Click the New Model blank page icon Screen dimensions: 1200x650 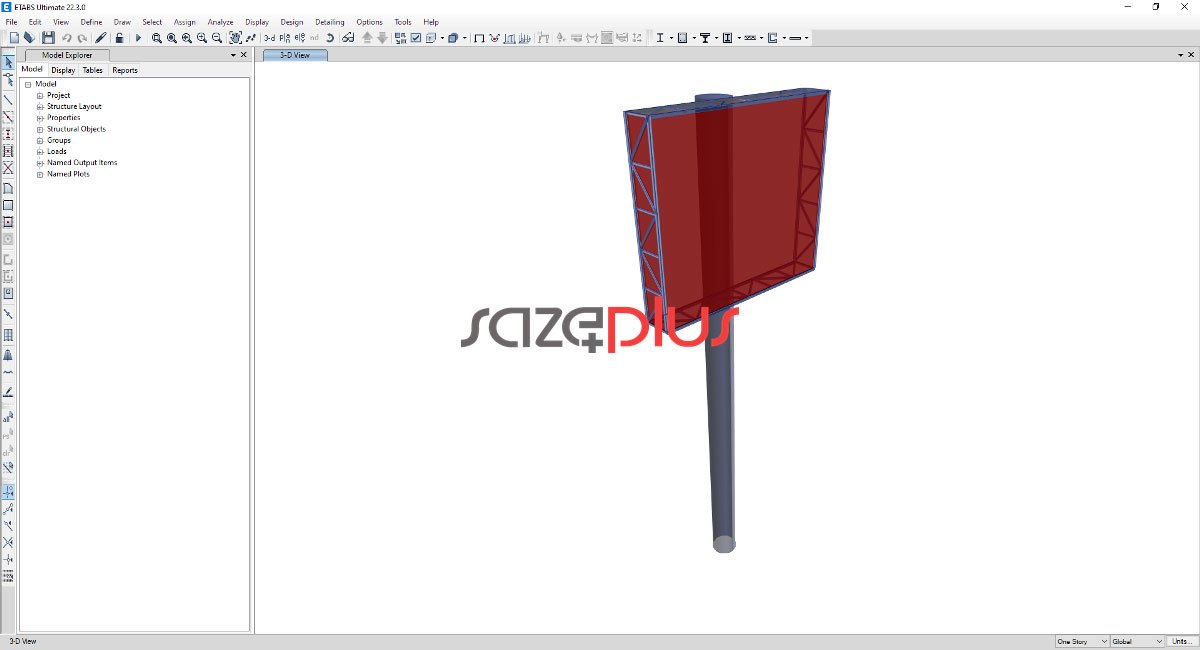click(x=14, y=38)
